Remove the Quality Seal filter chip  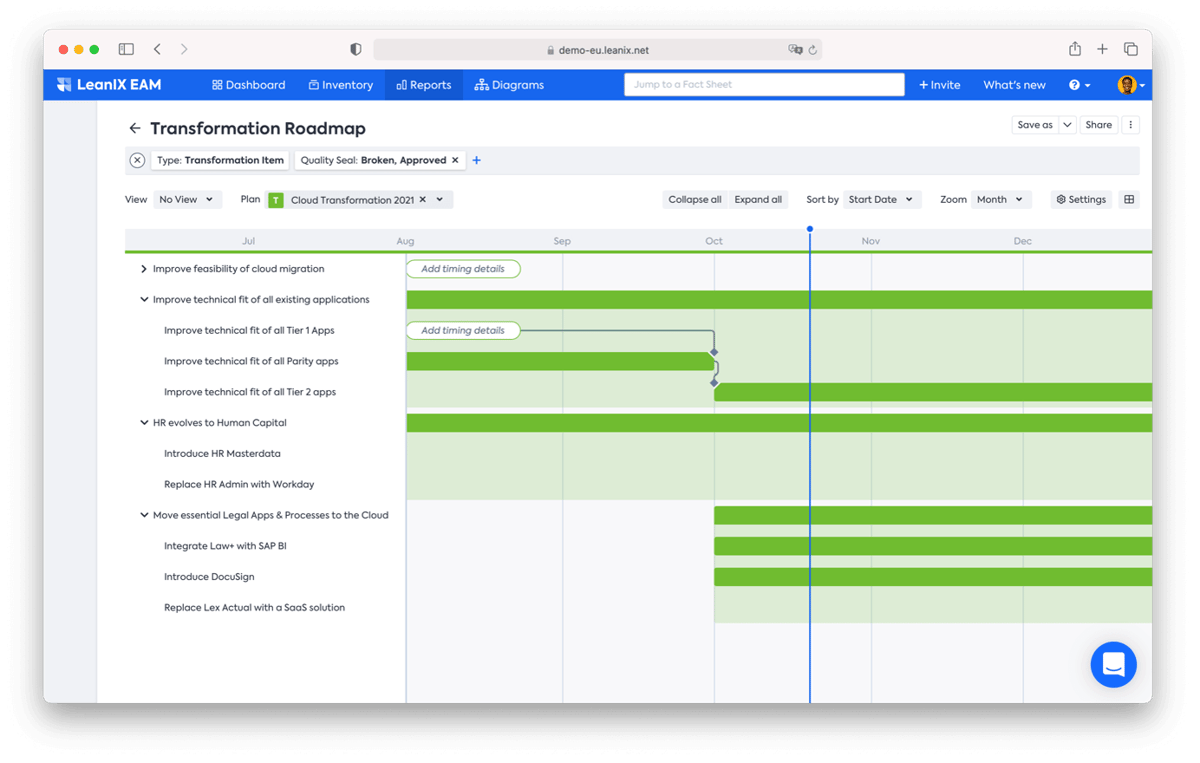point(455,160)
